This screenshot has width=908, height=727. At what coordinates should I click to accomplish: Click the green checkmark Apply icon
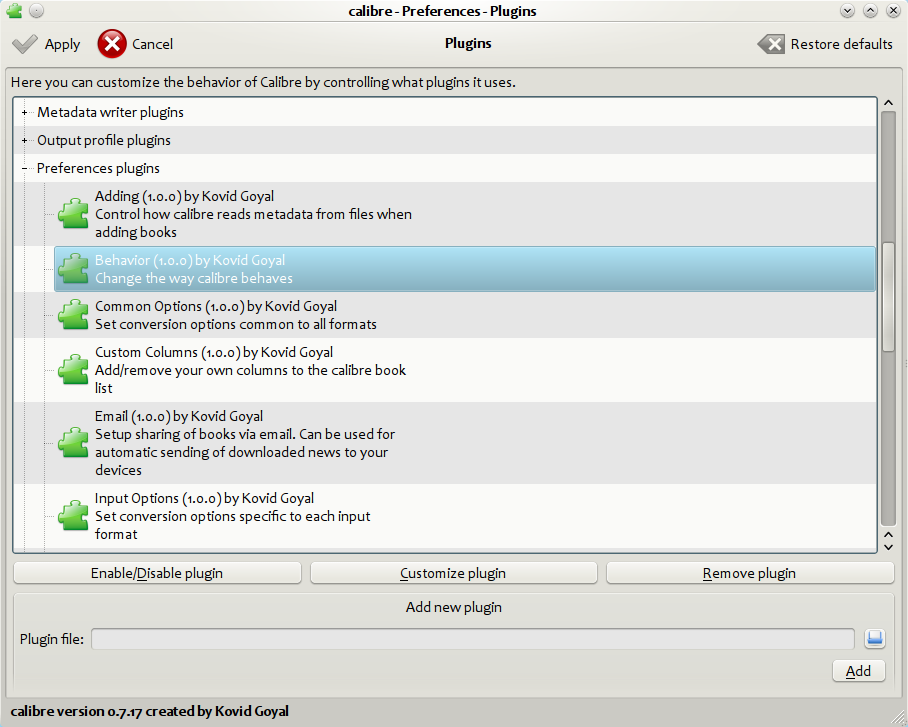(24, 44)
